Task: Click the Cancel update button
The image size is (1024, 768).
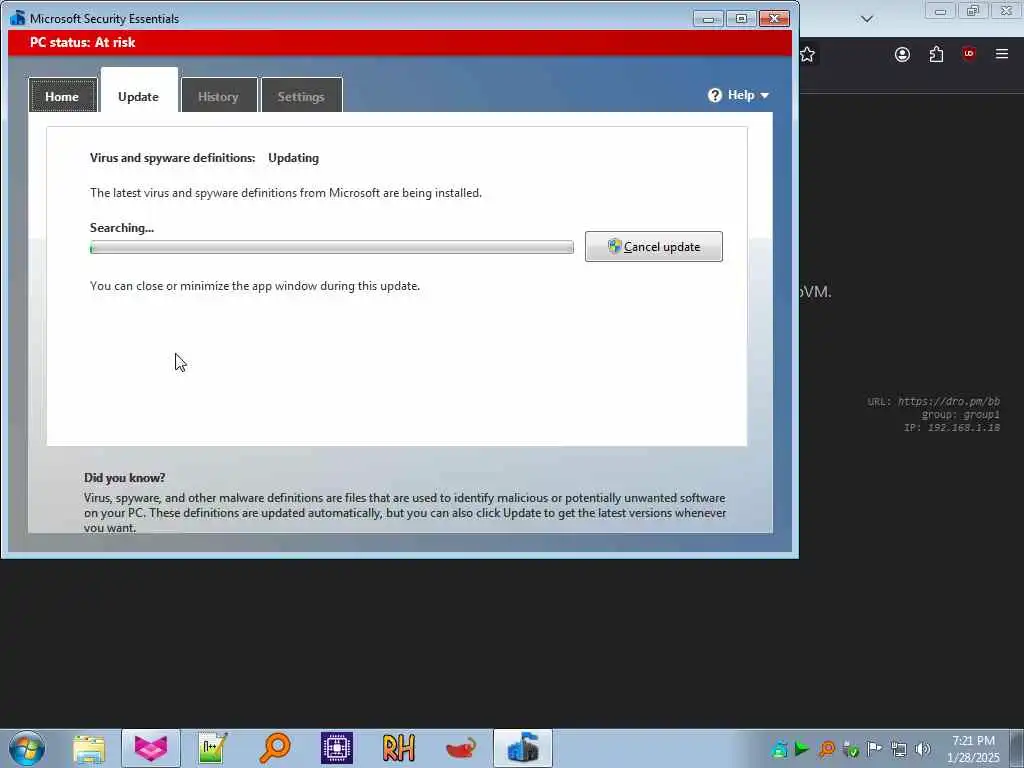Action: click(654, 246)
